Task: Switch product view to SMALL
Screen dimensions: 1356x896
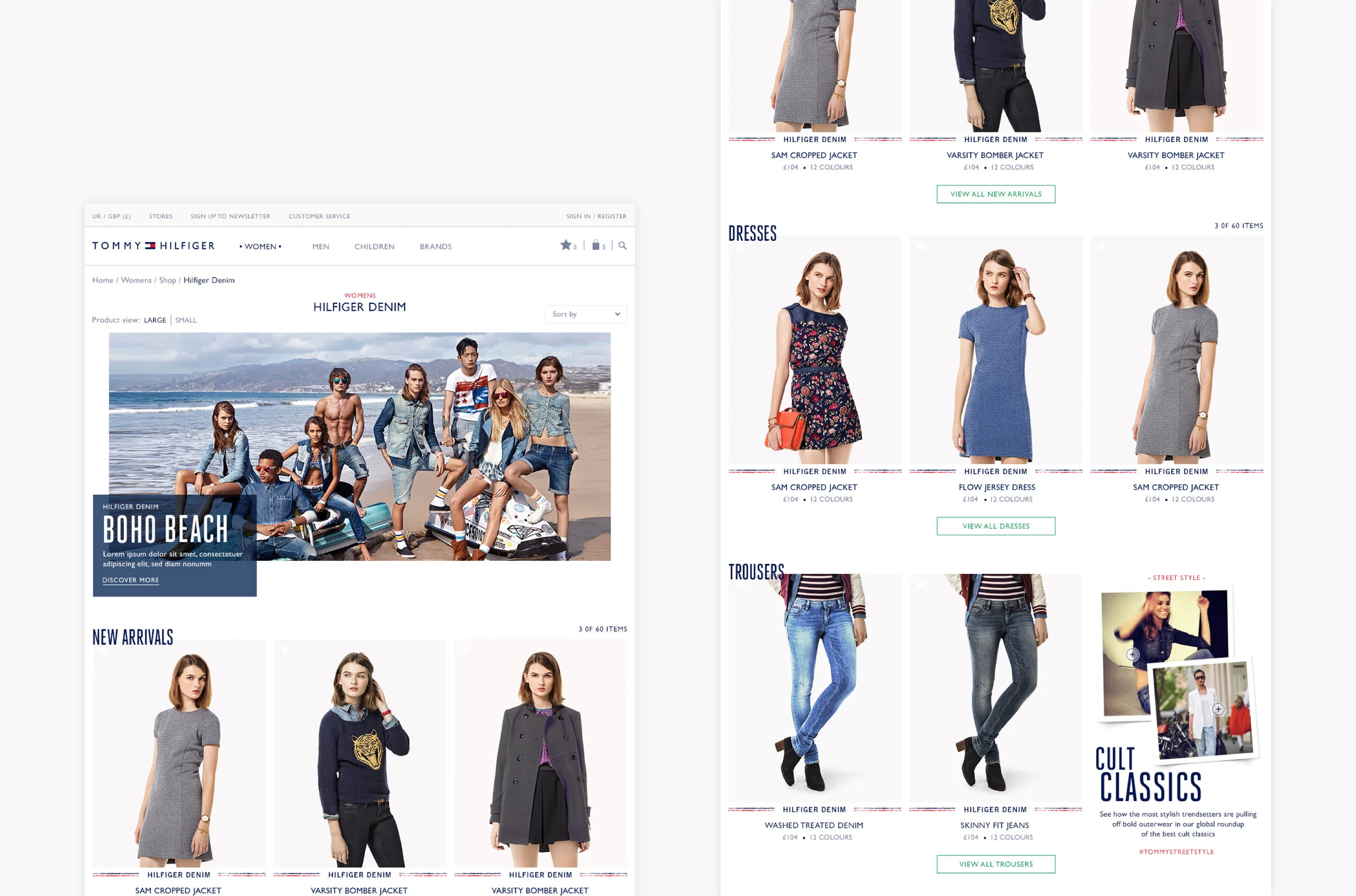Action: tap(186, 320)
